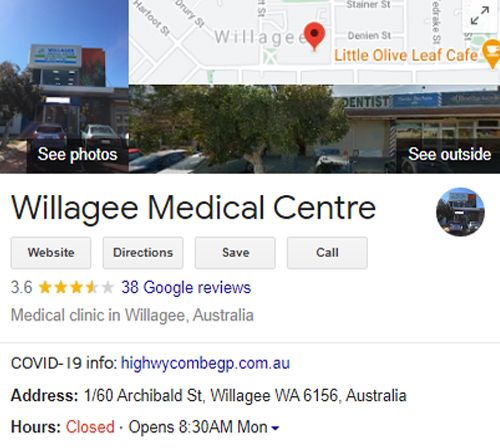The image size is (500, 448).
Task: Click Little Olive Leaf Cafe map label
Action: pyautogui.click(x=406, y=55)
